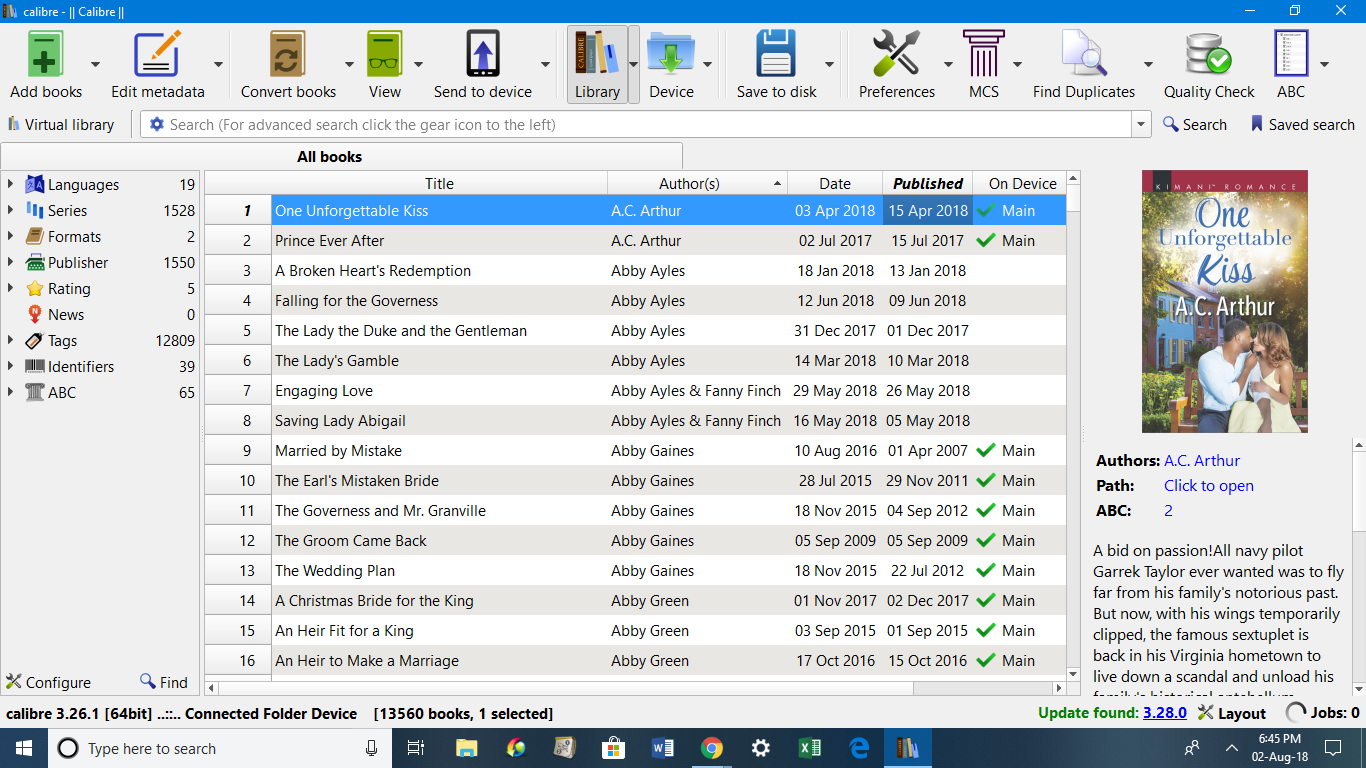Expand the ABC category in tag browser
The width and height of the screenshot is (1366, 768).
[10, 392]
